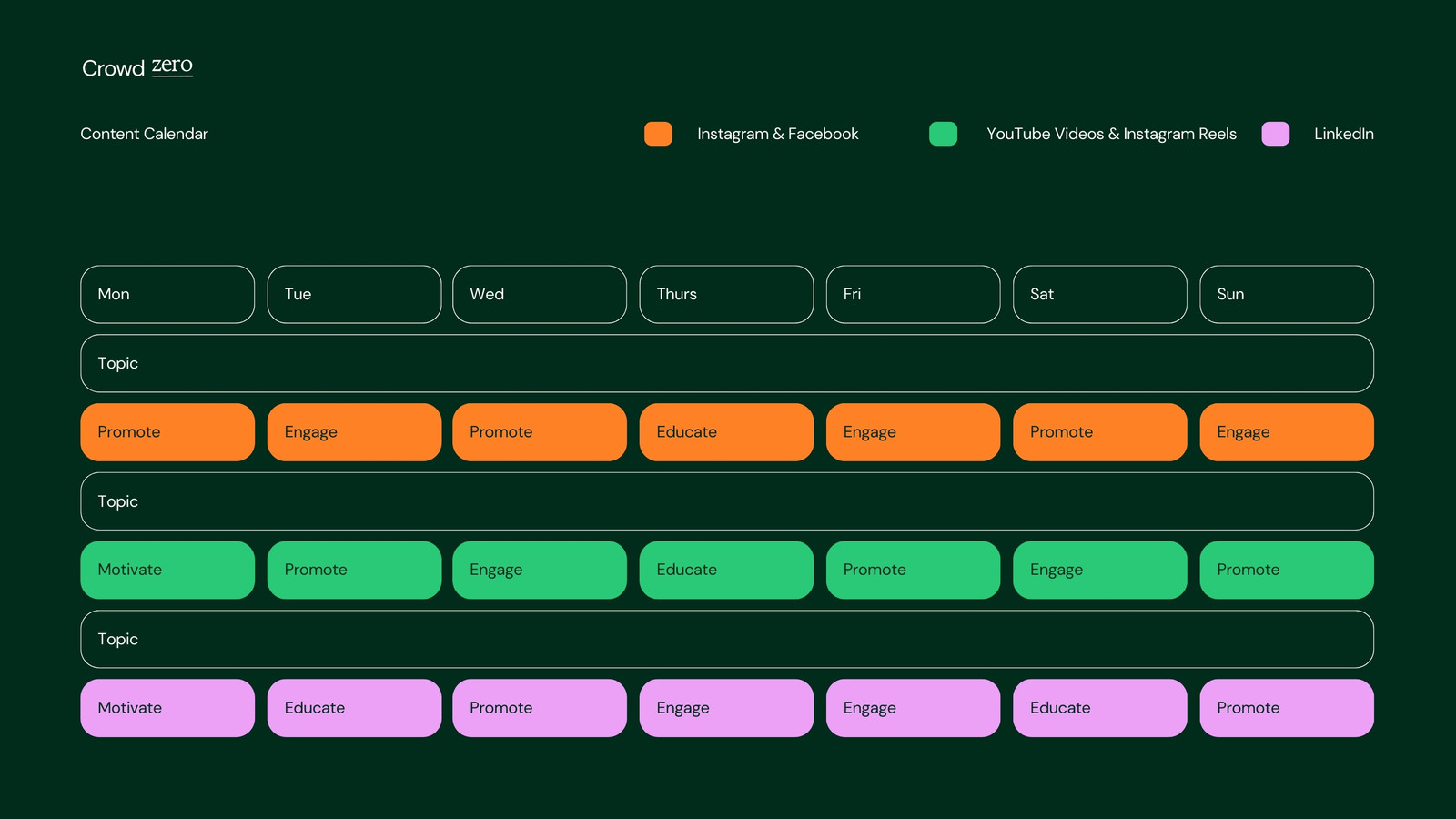The height and width of the screenshot is (819, 1456).
Task: Click the Topic field above the pink row
Action: coord(727,639)
